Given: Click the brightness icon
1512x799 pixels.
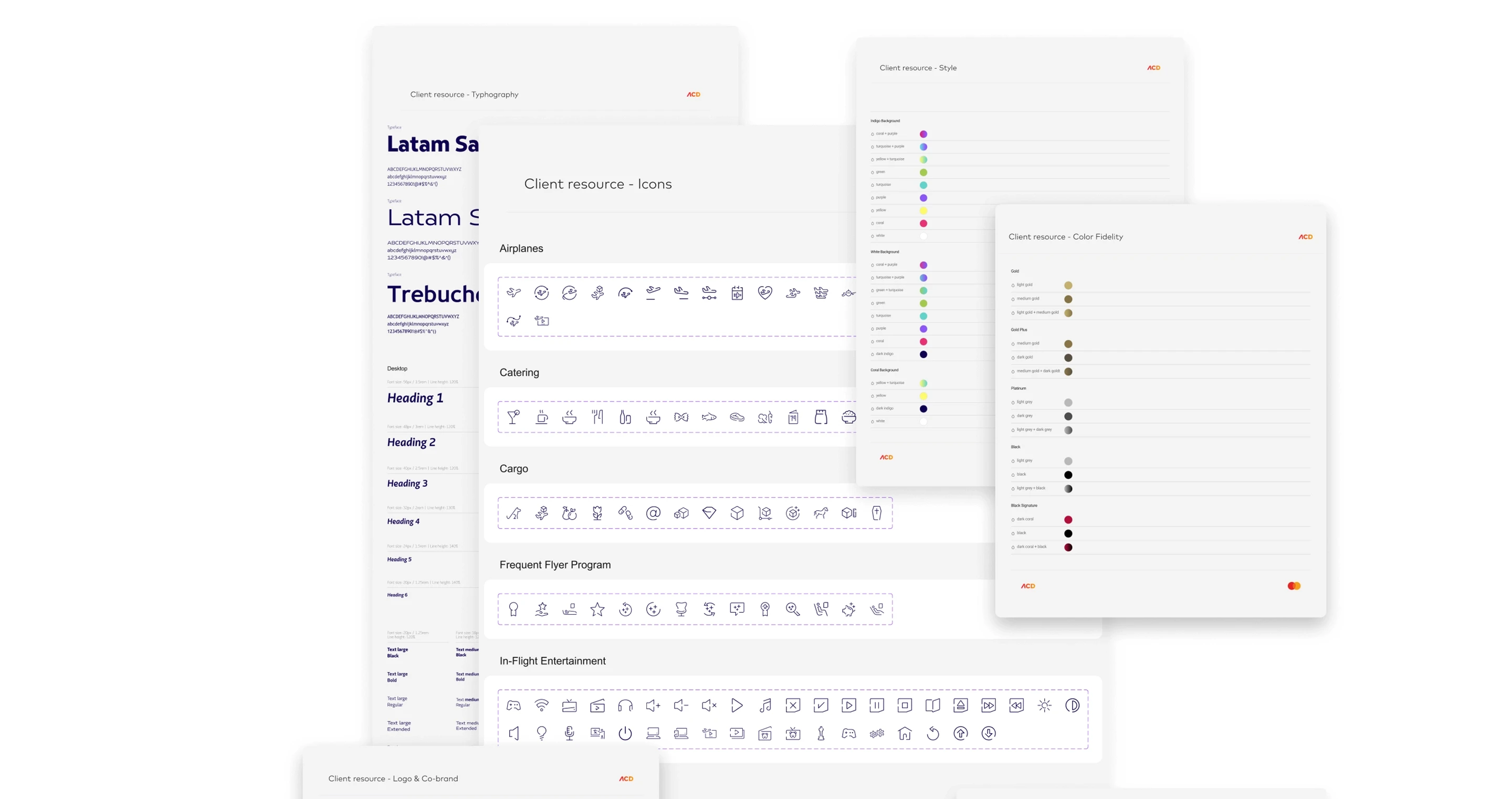Looking at the screenshot, I should click(1045, 706).
